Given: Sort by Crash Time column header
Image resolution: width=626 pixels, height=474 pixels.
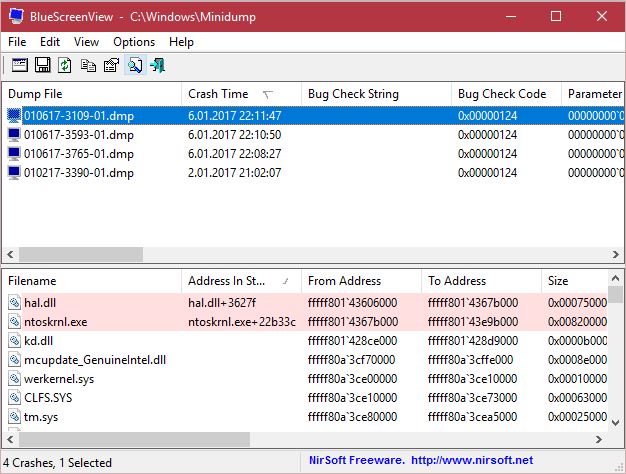Looking at the screenshot, I should point(242,94).
